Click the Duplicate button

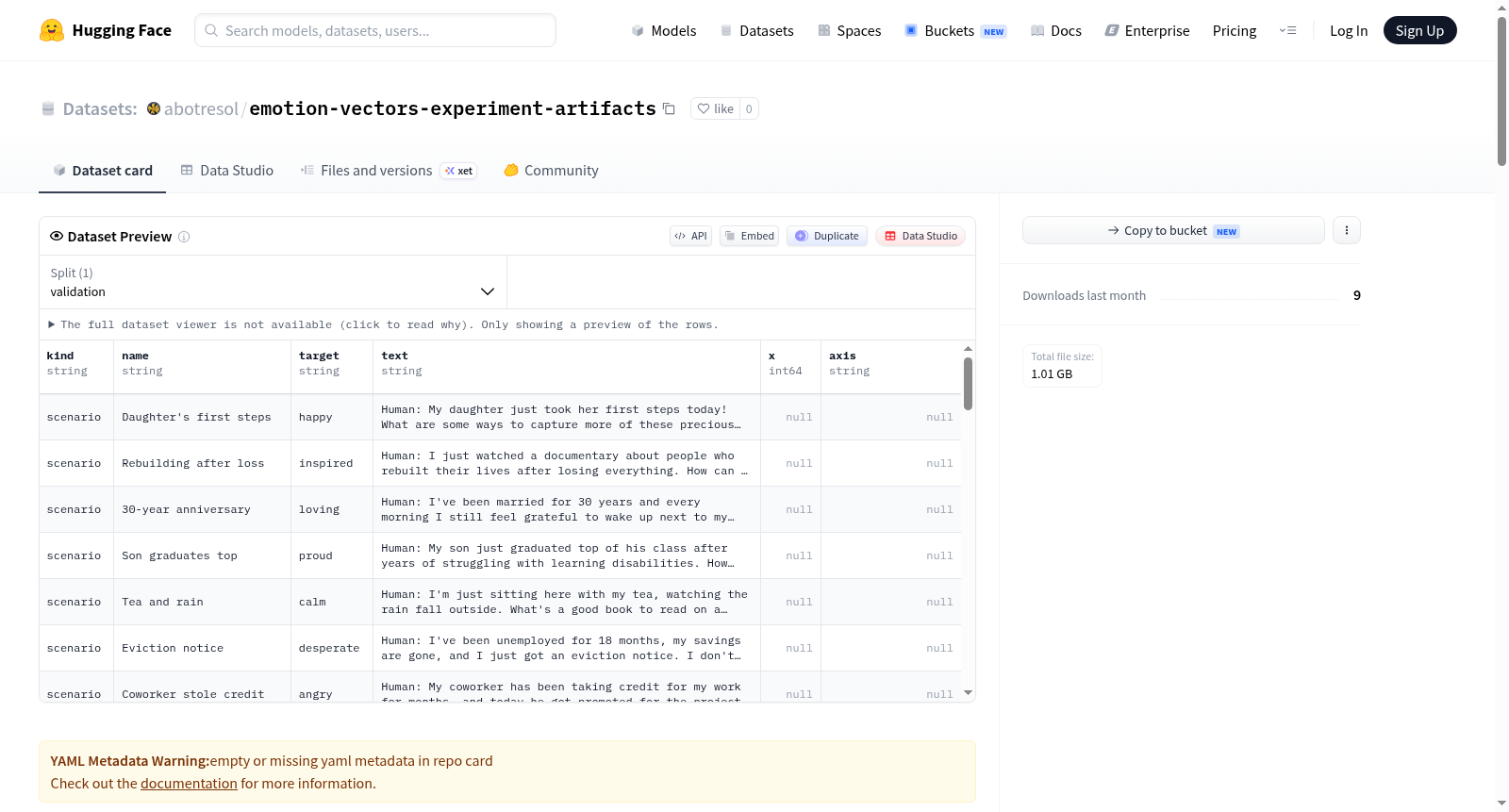(x=827, y=236)
